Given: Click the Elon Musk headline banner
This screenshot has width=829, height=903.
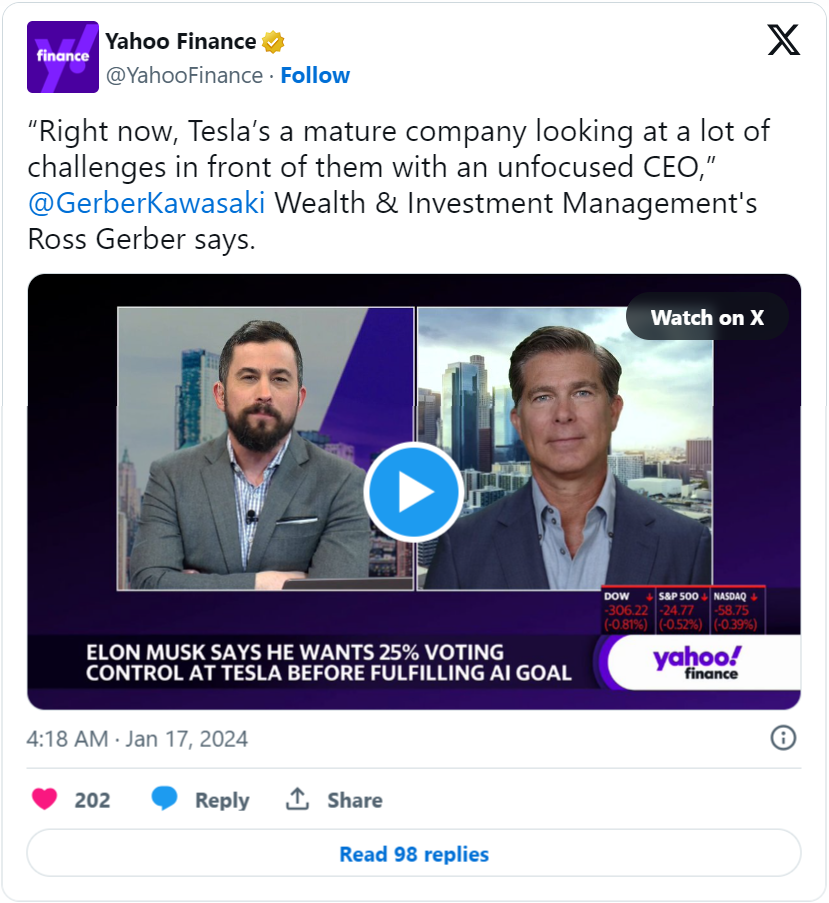Looking at the screenshot, I should coord(310,662).
